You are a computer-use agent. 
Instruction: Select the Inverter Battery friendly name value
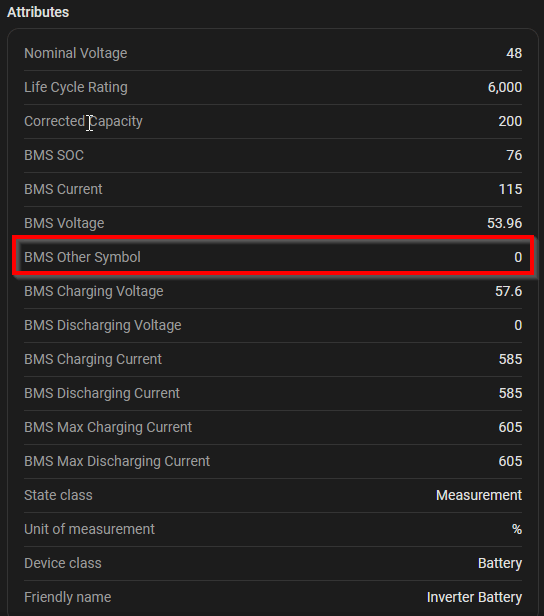474,598
